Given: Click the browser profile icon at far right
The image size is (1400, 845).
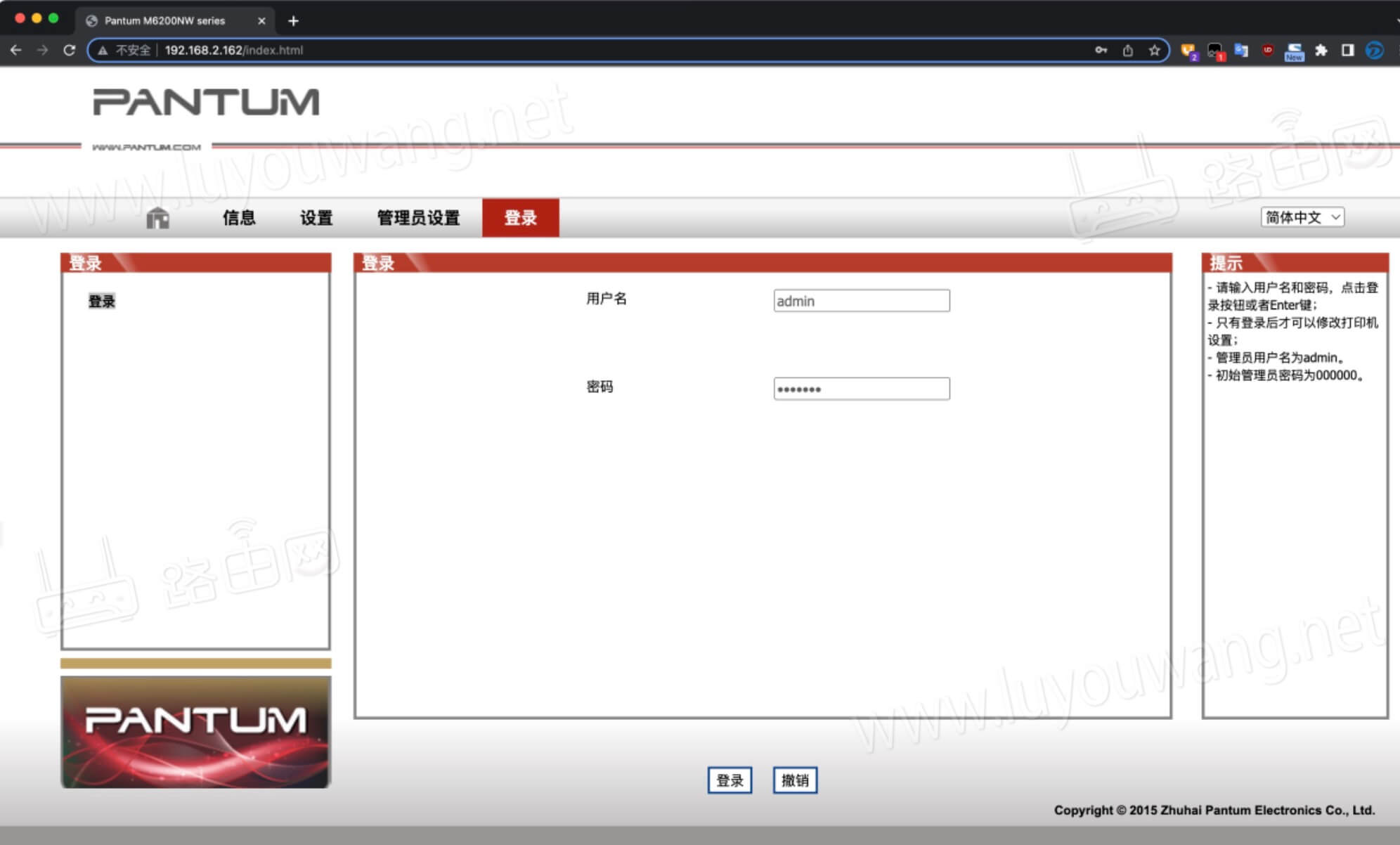Looking at the screenshot, I should [x=1373, y=50].
